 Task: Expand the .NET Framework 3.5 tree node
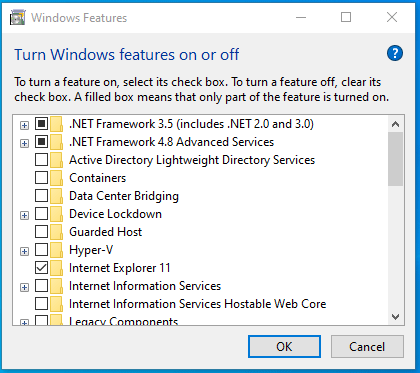pyautogui.click(x=24, y=126)
